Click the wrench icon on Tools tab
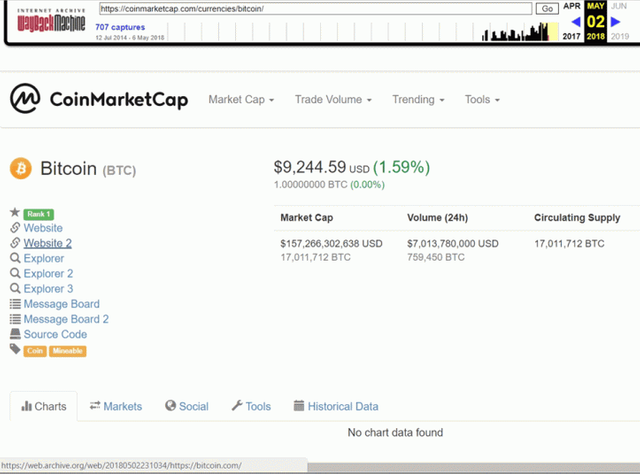This screenshot has width=640, height=474. (x=237, y=405)
